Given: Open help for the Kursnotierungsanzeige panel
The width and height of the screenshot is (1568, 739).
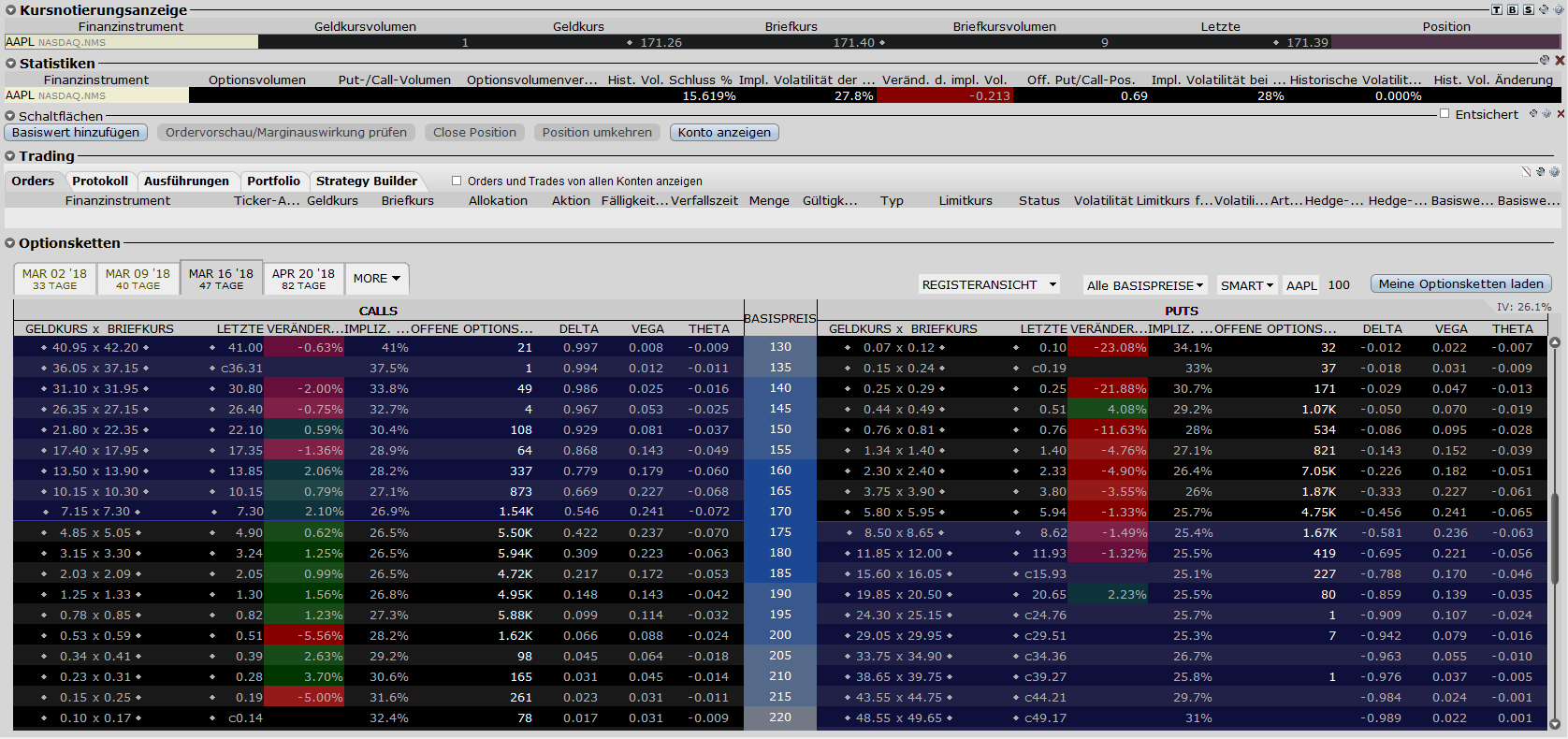Looking at the screenshot, I should [1558, 10].
